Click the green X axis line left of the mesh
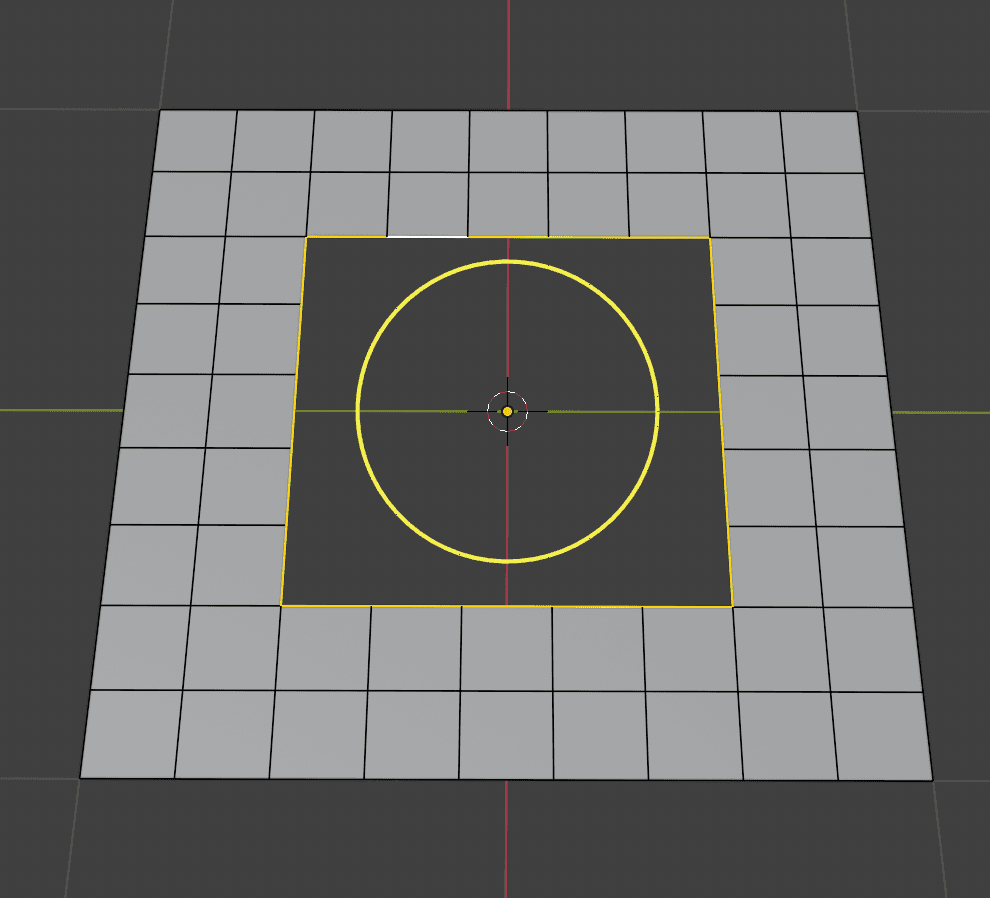 pos(60,410)
